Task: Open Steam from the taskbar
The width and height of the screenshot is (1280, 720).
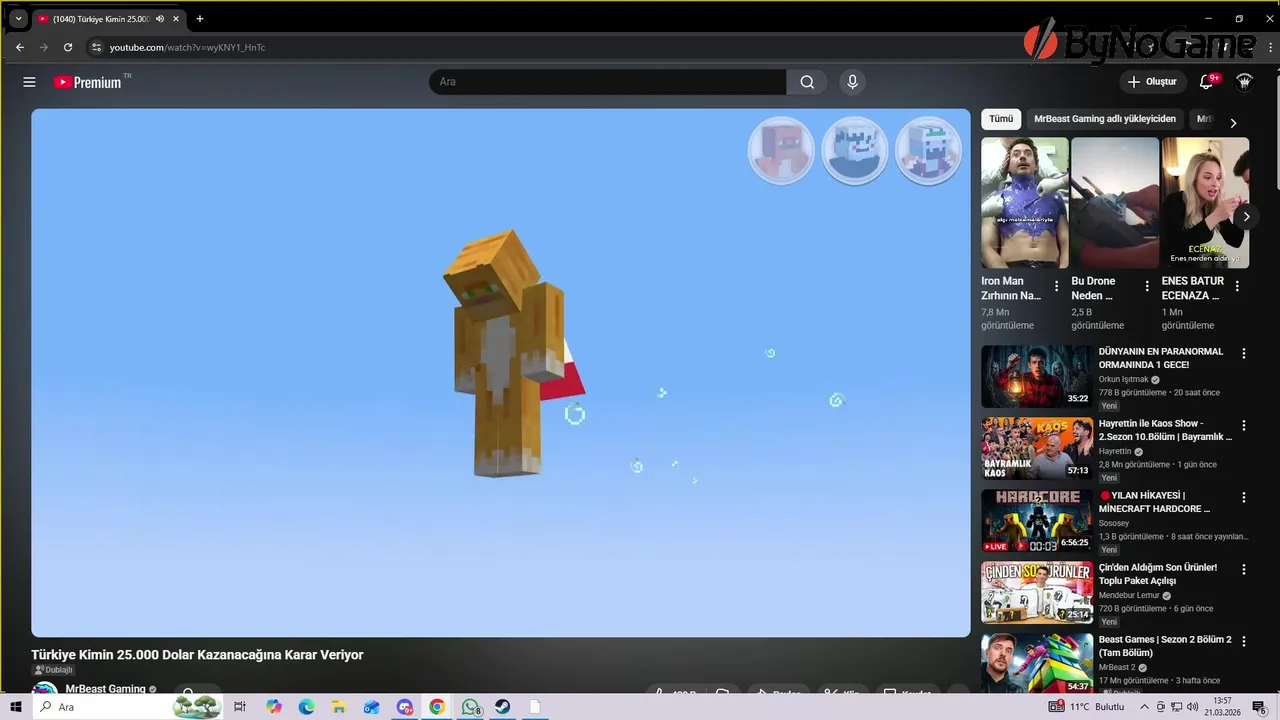Action: [x=503, y=707]
